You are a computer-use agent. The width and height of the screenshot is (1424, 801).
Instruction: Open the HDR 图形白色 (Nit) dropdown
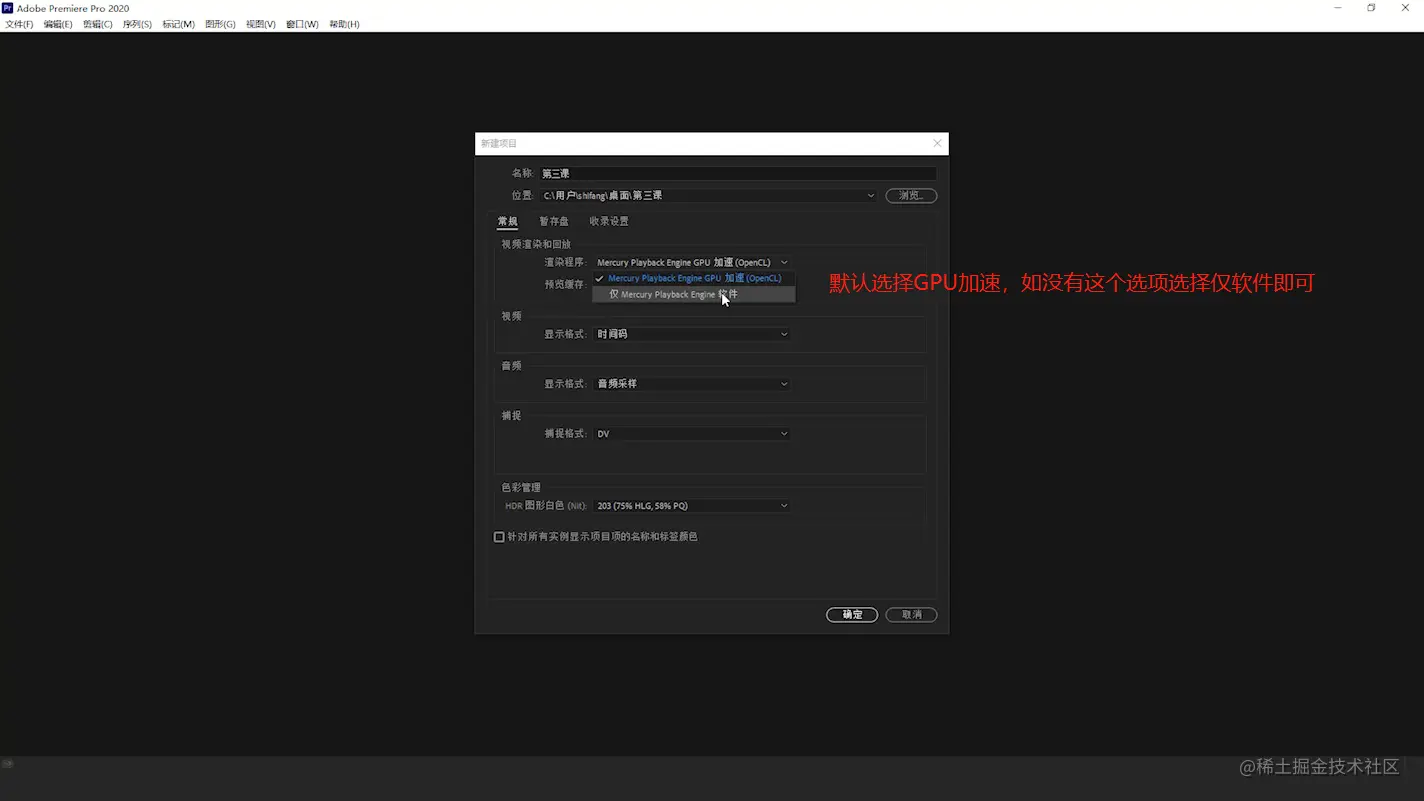pos(692,506)
